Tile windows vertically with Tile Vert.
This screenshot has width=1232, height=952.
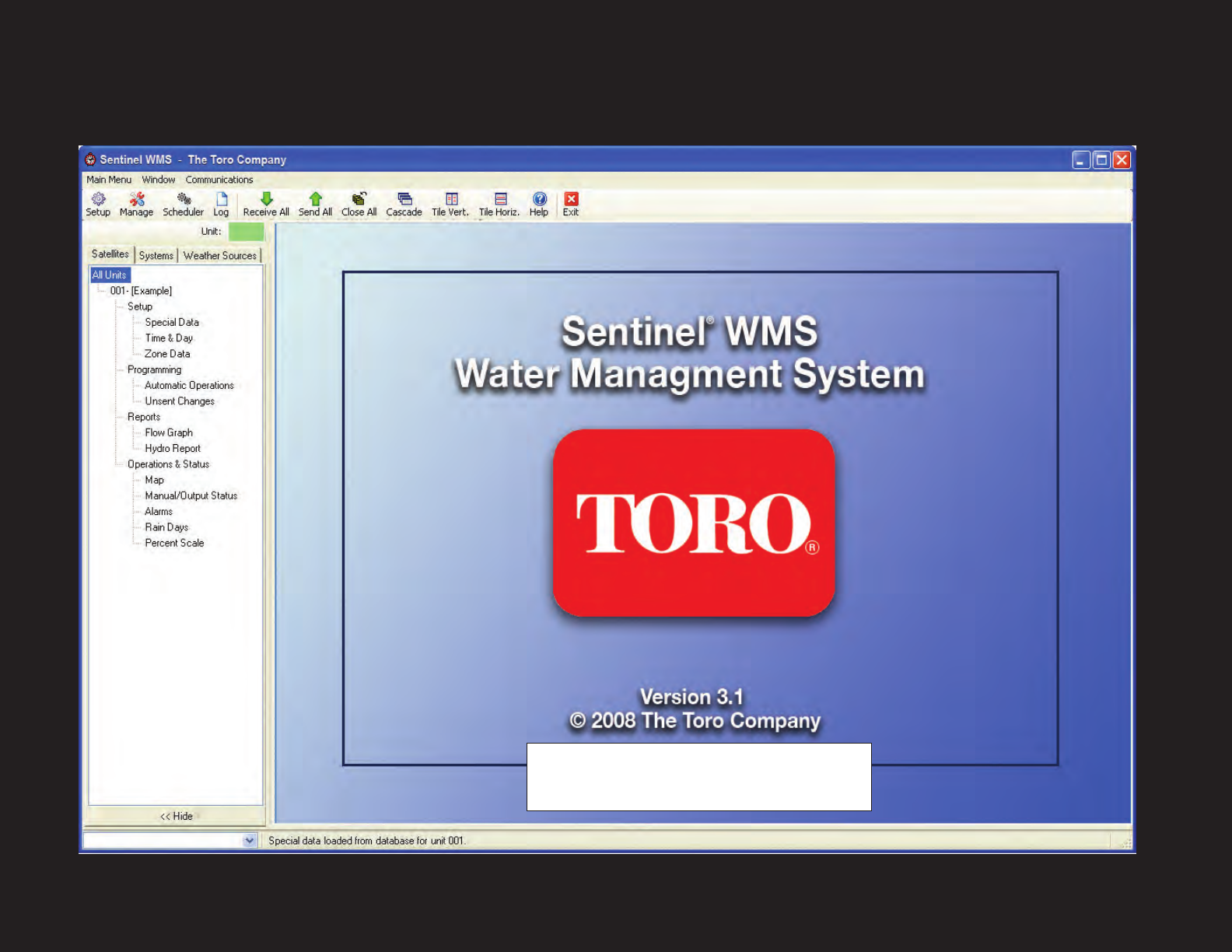coord(450,205)
